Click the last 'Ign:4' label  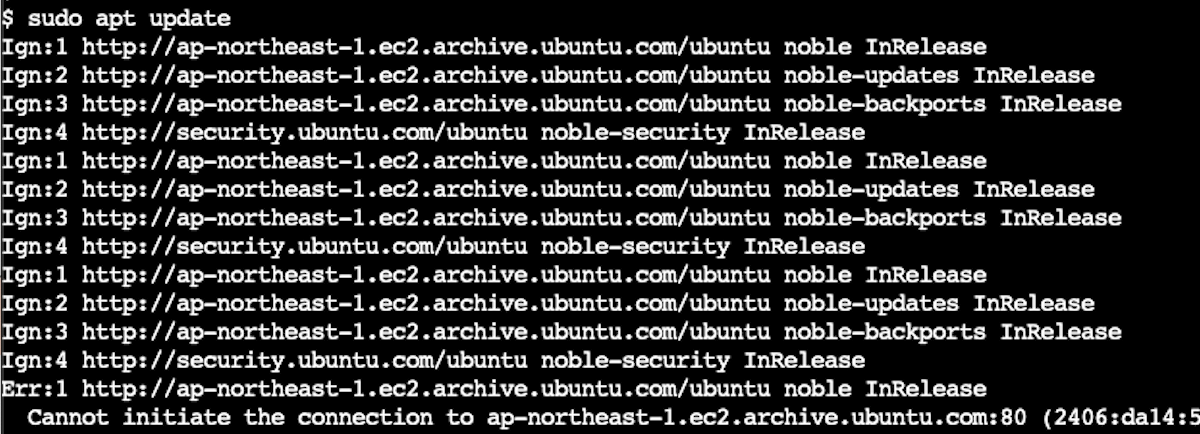[x=36, y=360]
